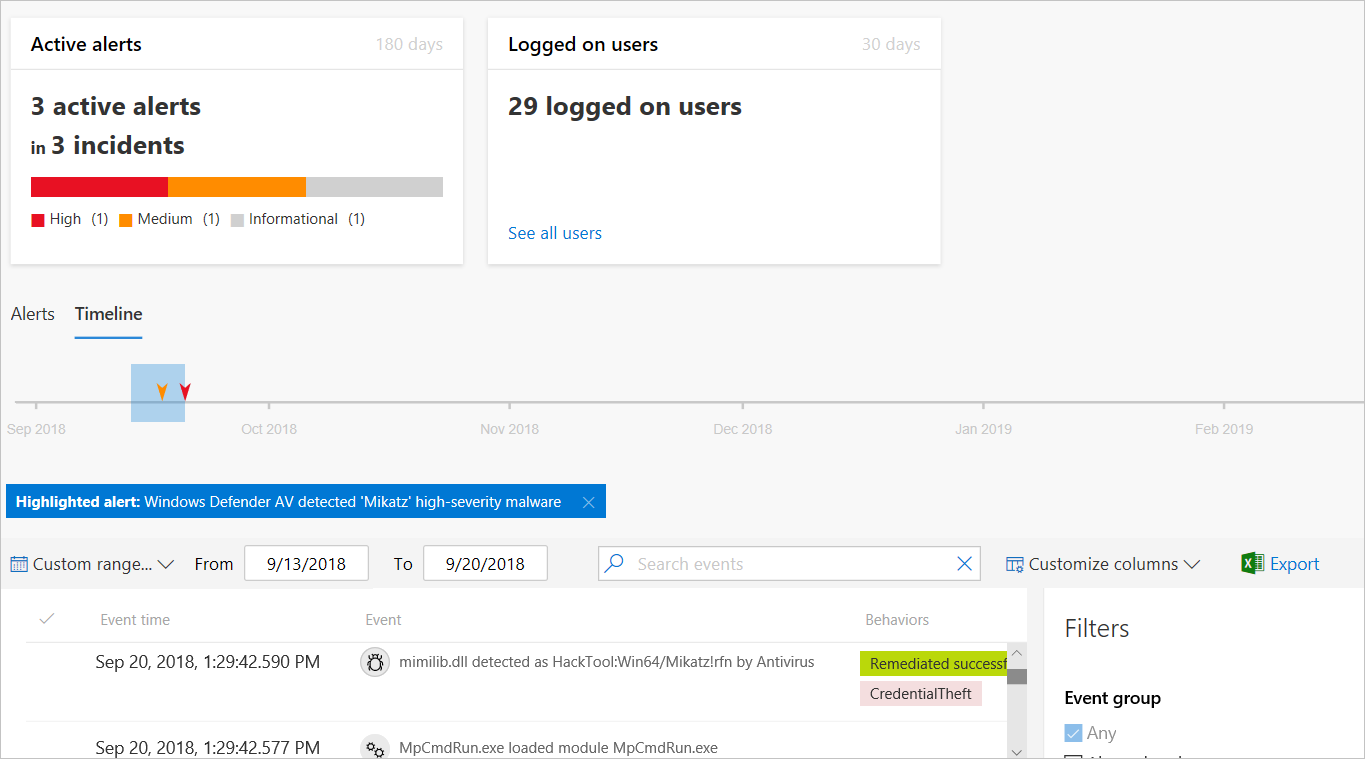Switch to the Alerts tab
This screenshot has height=759, width=1365.
pos(32,314)
